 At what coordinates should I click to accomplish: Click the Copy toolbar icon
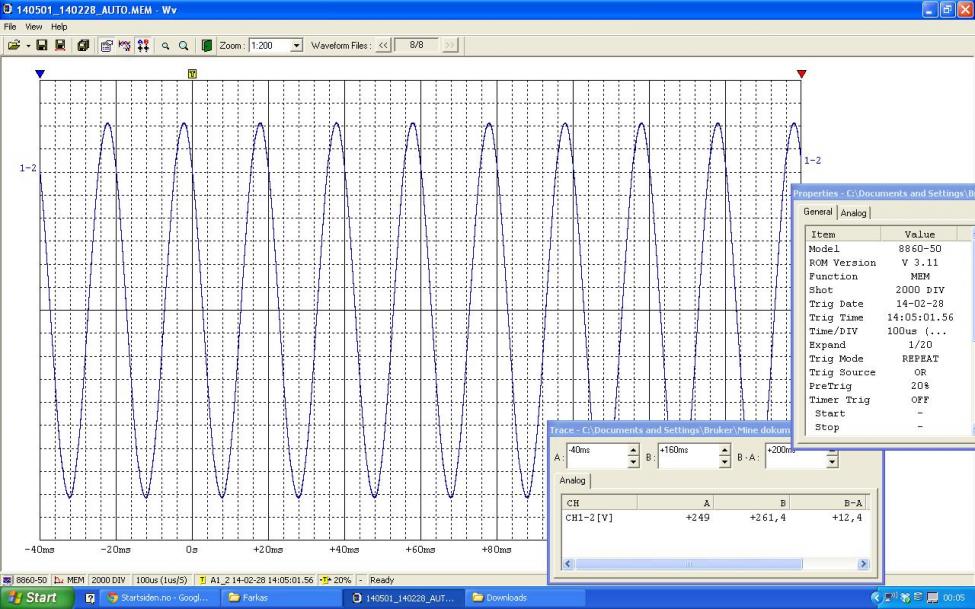(x=82, y=46)
